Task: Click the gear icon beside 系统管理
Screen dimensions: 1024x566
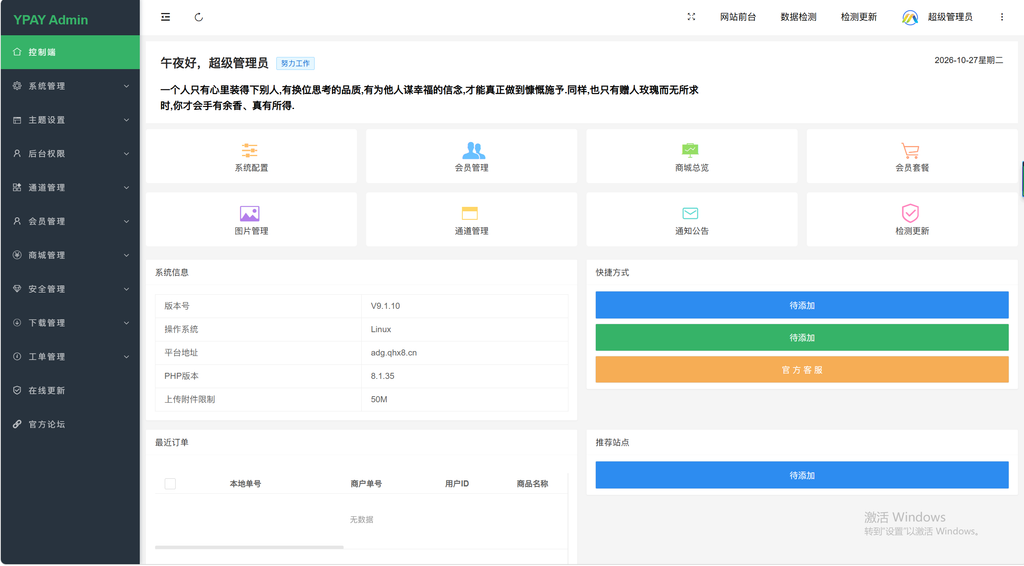Action: click(17, 86)
